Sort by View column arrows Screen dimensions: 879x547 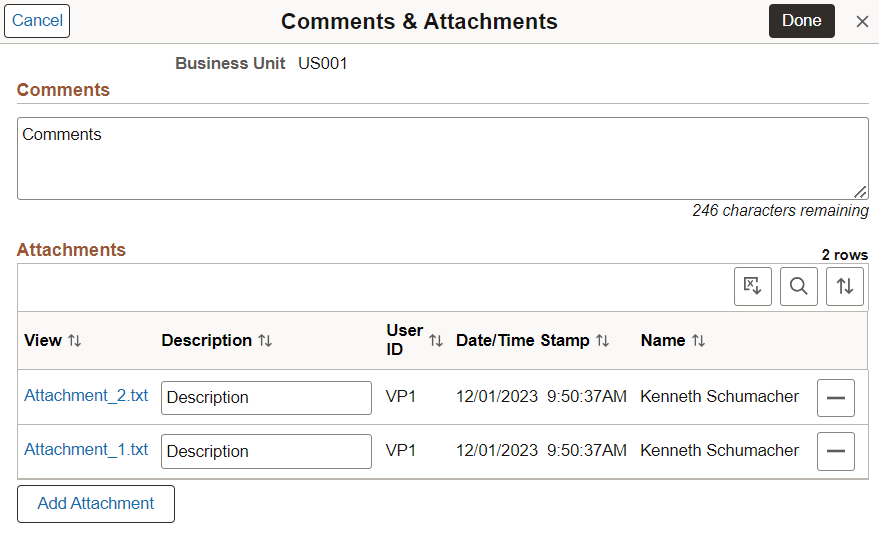point(75,340)
